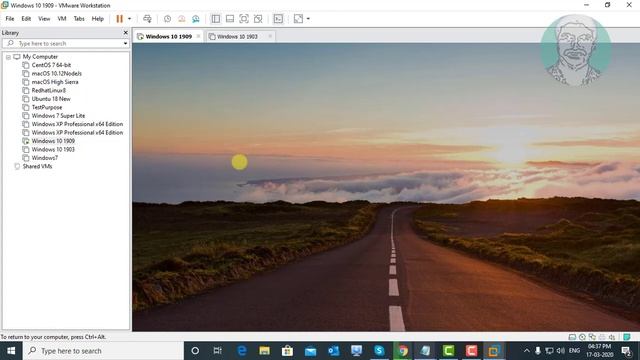Show hidden system tray icons

pyautogui.click(x=527, y=351)
